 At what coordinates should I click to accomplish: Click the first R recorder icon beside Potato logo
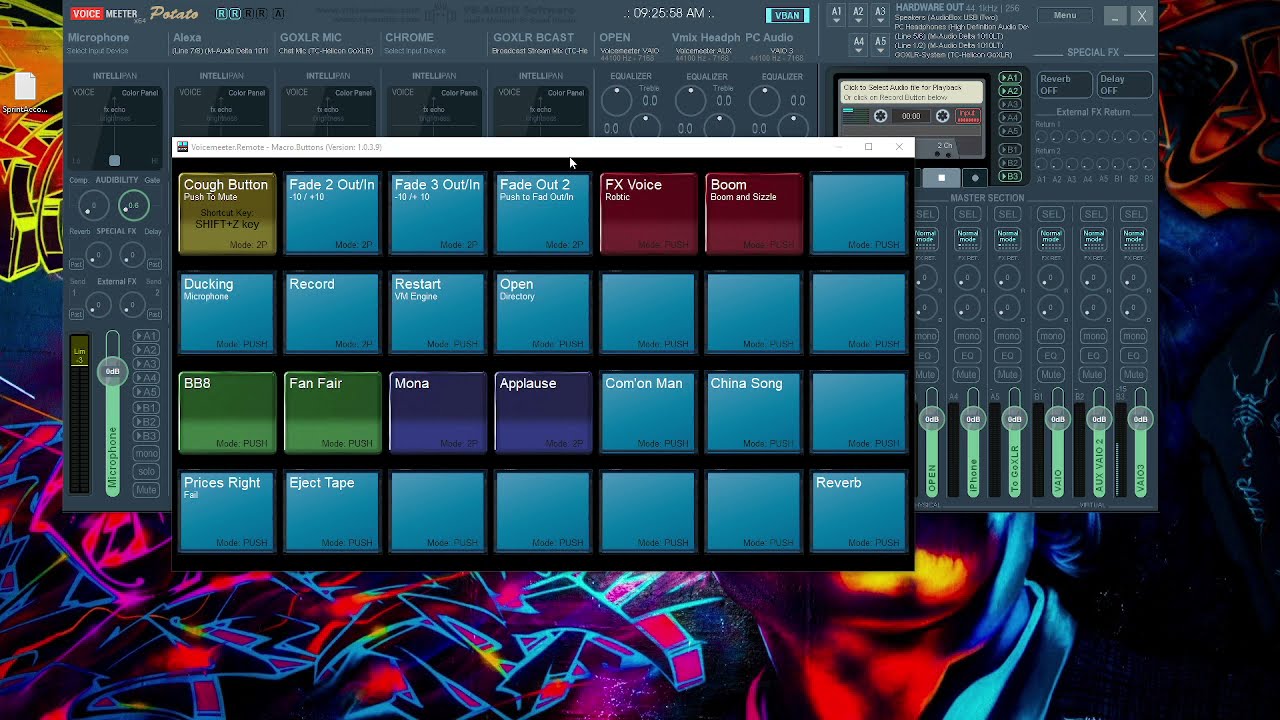221,14
